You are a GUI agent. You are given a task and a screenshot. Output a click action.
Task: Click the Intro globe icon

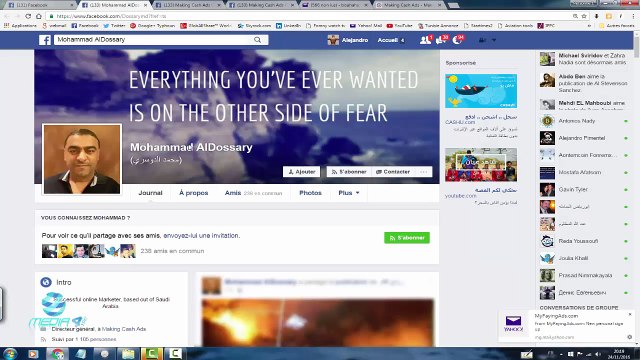46,282
